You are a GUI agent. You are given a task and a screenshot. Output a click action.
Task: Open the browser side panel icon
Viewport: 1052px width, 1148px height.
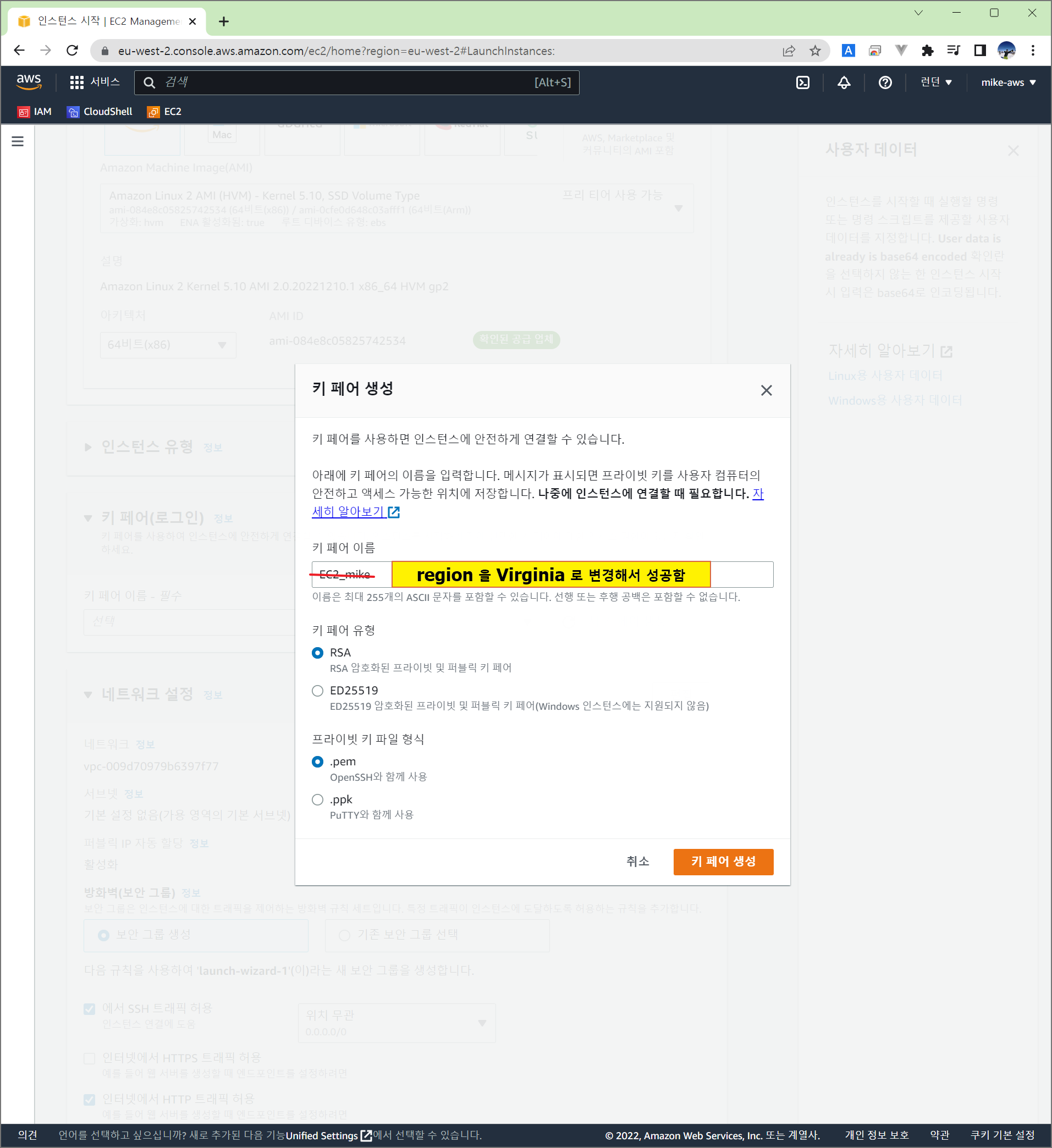979,51
